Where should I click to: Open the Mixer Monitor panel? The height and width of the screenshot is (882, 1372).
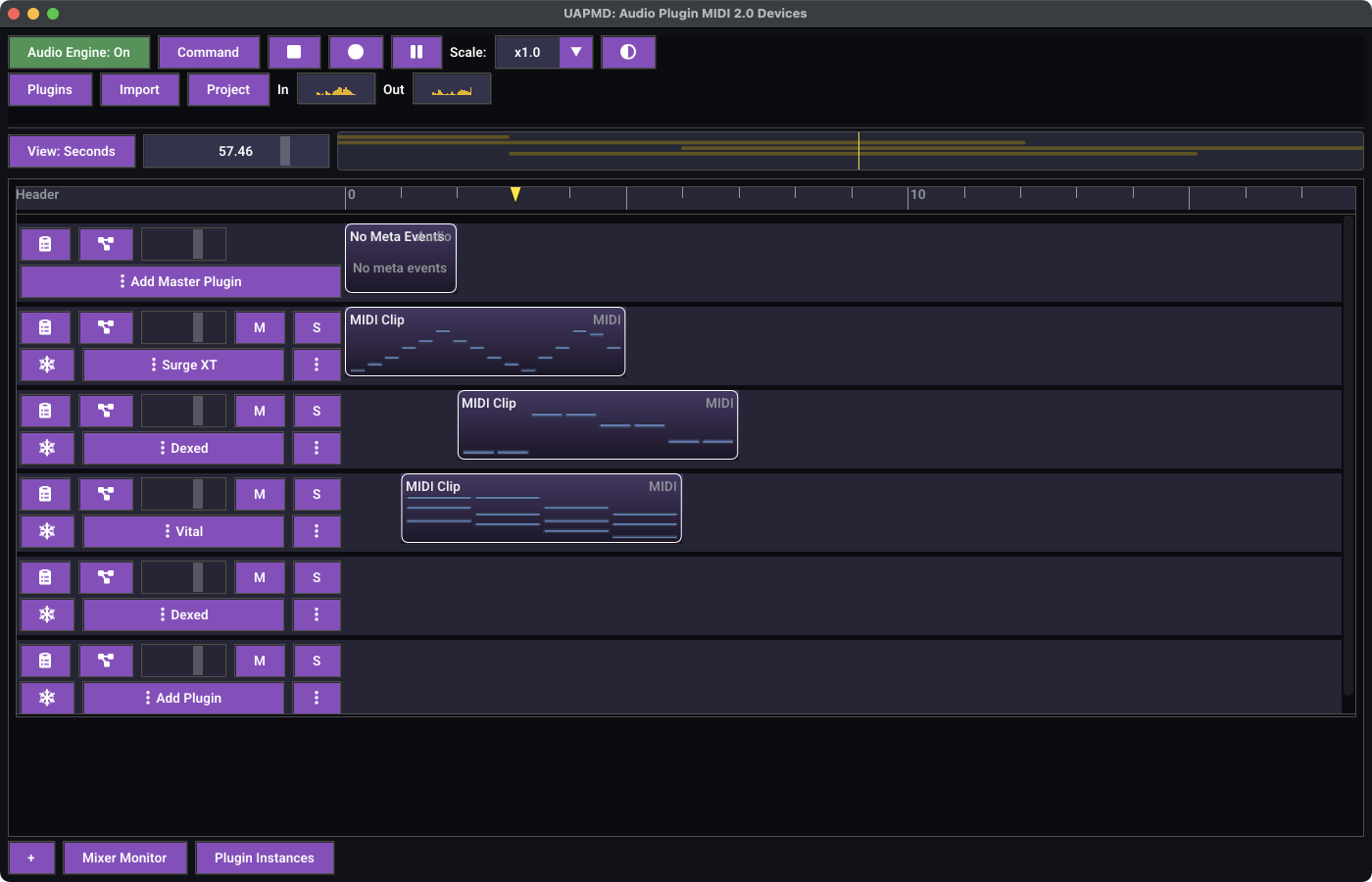click(x=124, y=857)
